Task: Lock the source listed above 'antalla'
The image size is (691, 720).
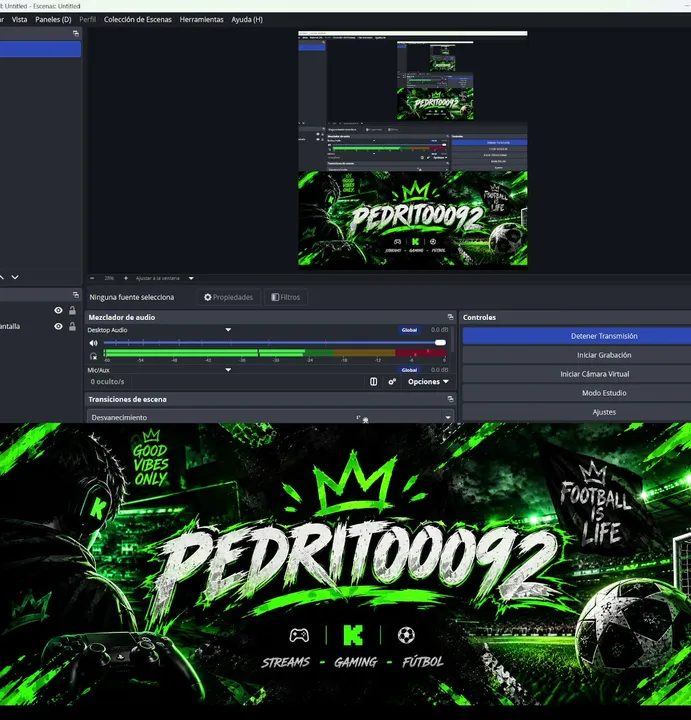Action: [72, 310]
